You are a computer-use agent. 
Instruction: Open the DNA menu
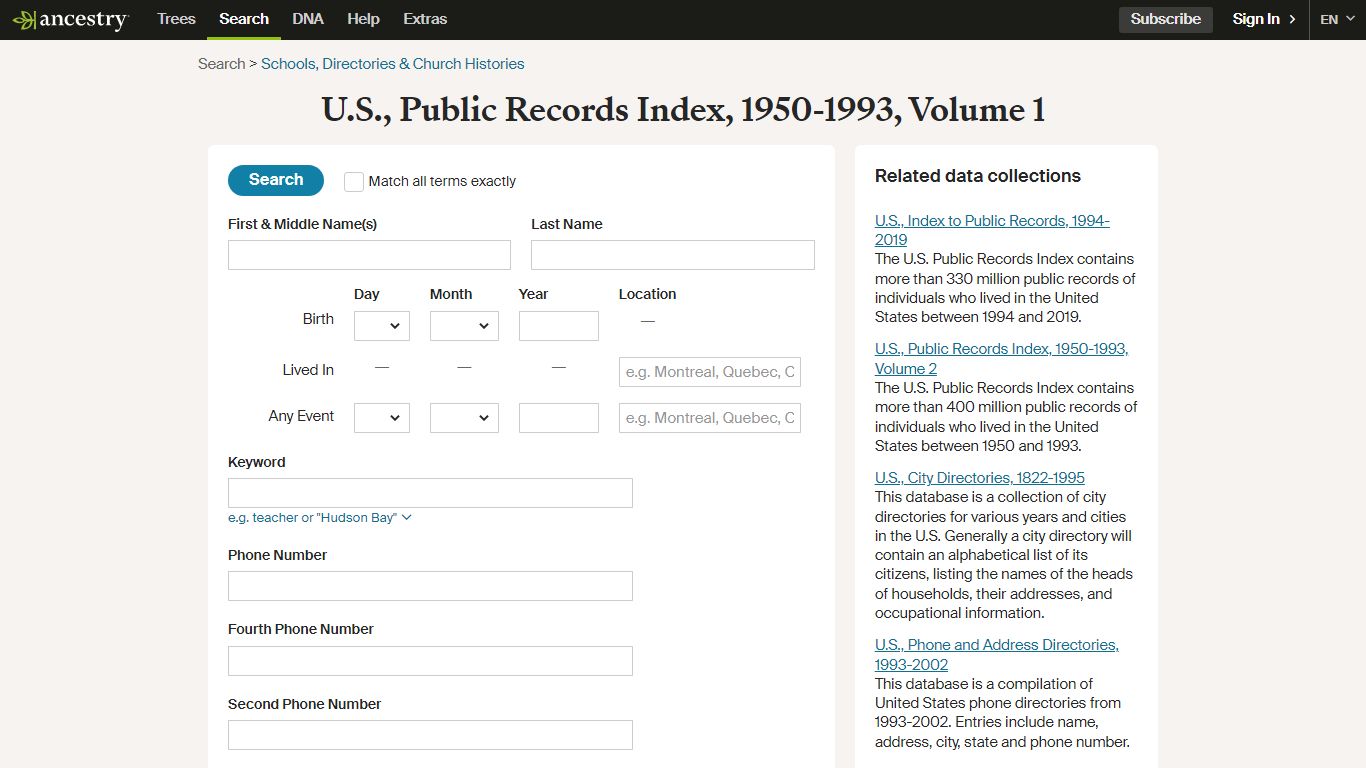308,19
